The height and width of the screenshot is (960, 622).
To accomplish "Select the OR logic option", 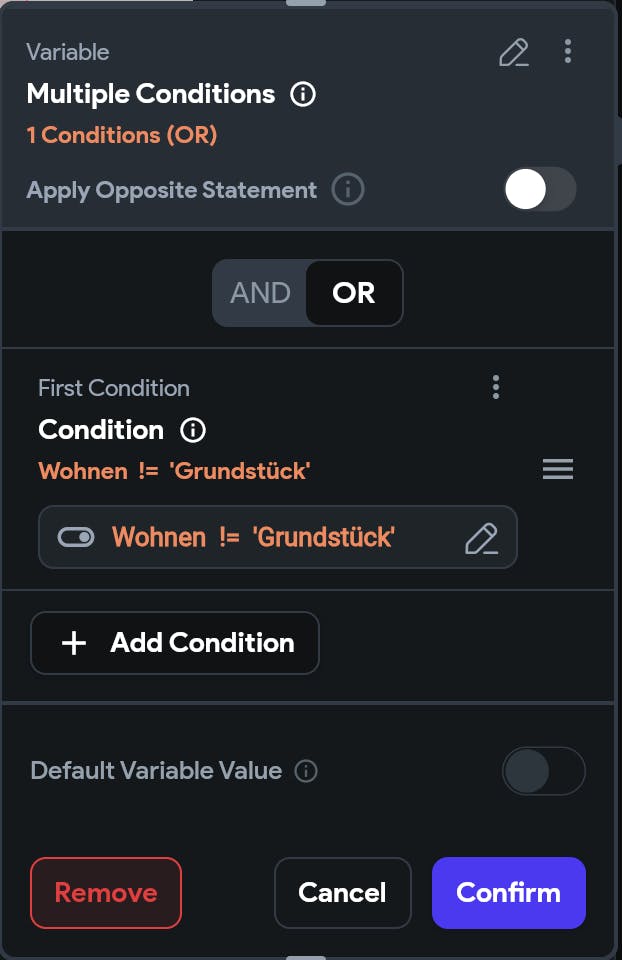I will 354,293.
